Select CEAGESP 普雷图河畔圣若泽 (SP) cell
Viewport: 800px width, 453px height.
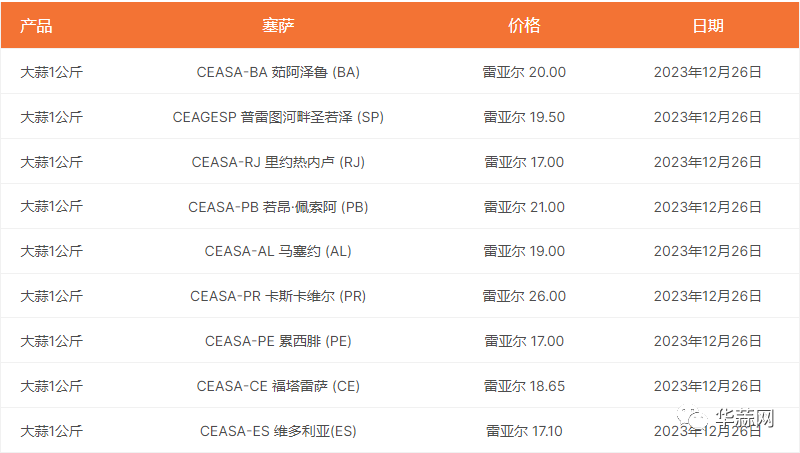[x=278, y=117]
